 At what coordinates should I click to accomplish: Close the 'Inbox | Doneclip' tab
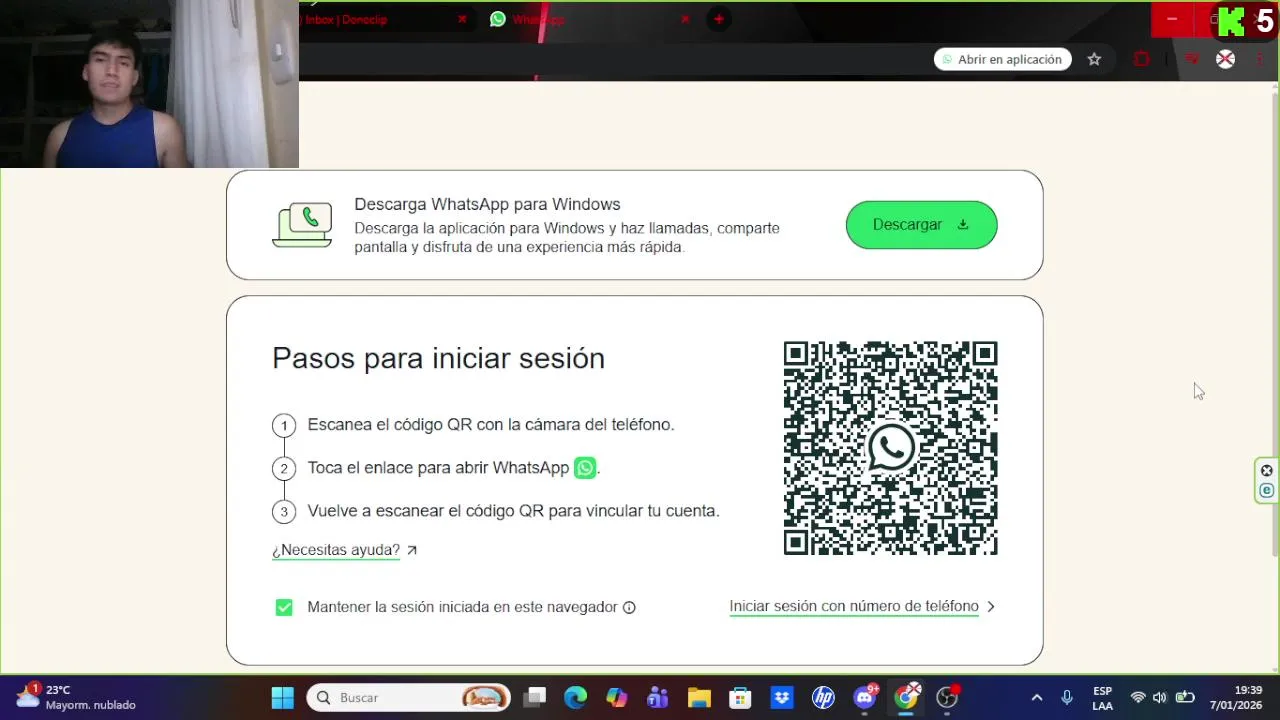(x=462, y=19)
